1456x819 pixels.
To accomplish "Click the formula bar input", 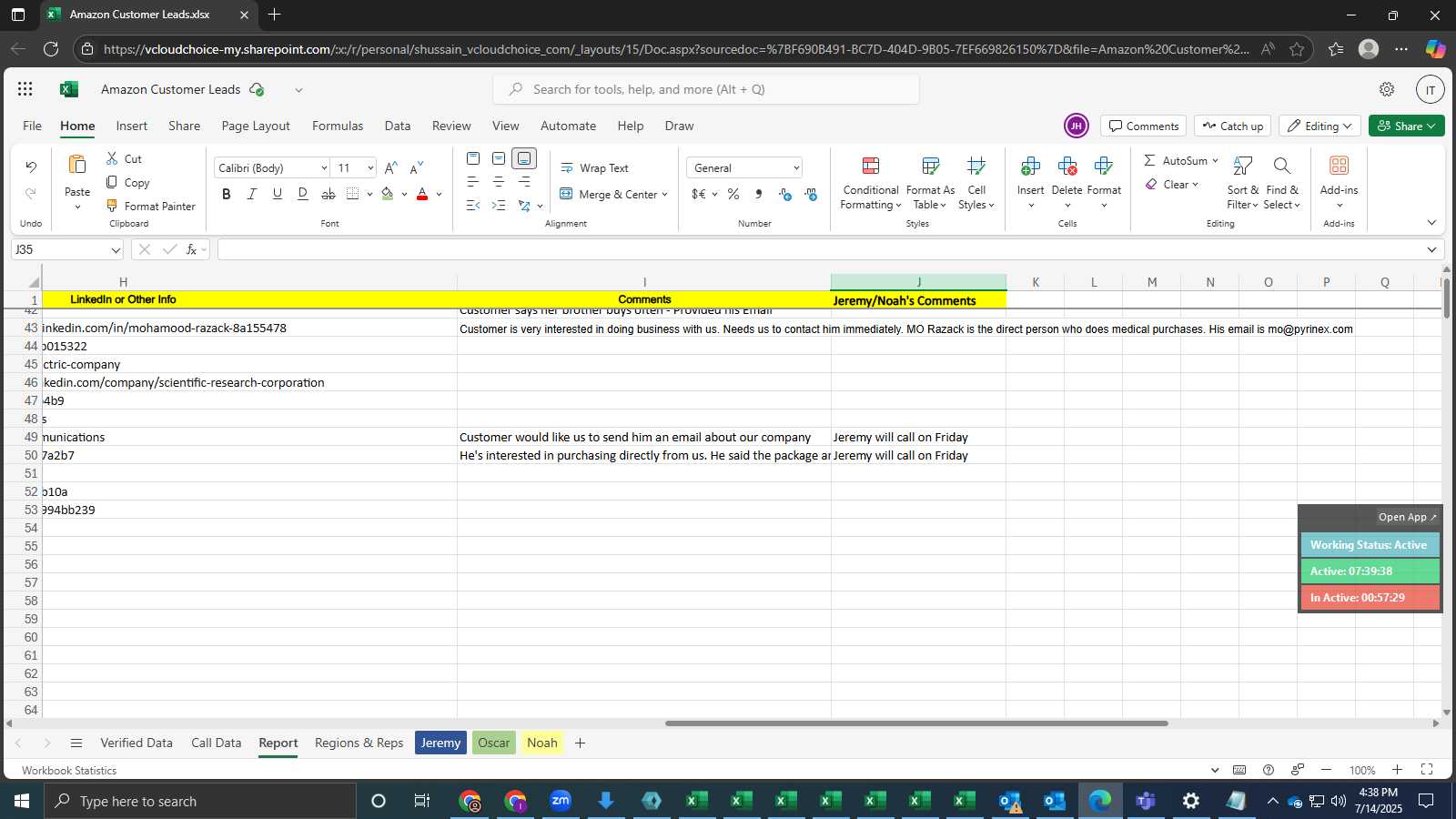I will [819, 249].
